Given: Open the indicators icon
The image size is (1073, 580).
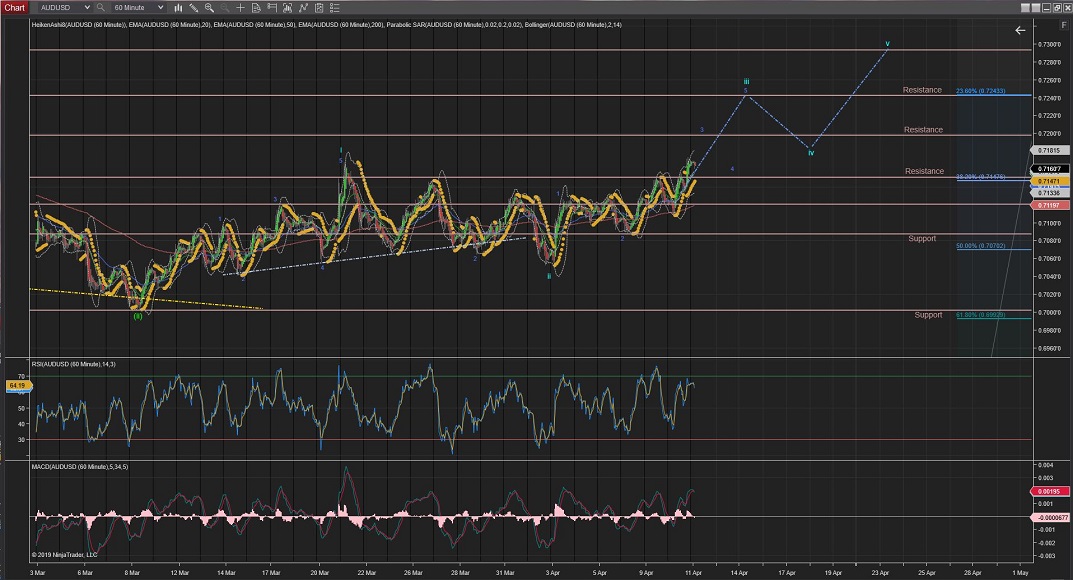Looking at the screenshot, I should tap(302, 7).
